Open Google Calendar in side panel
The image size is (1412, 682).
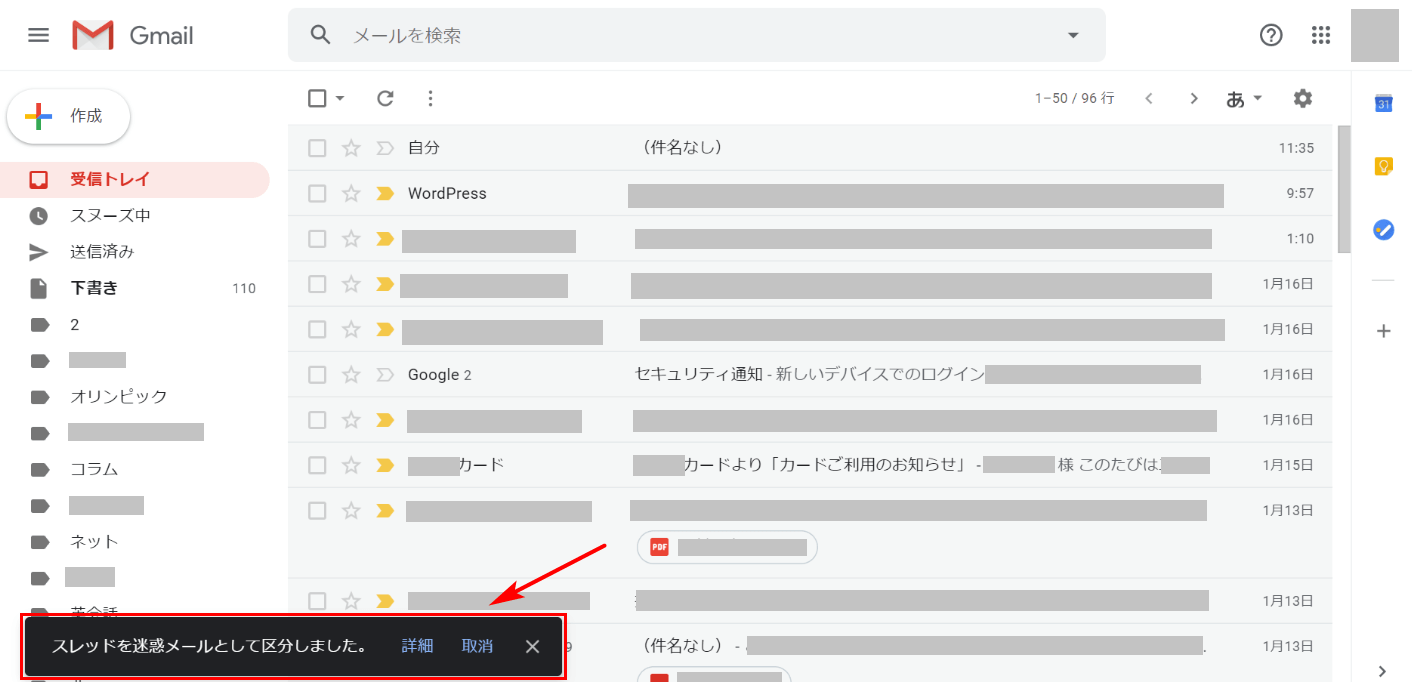click(1384, 104)
